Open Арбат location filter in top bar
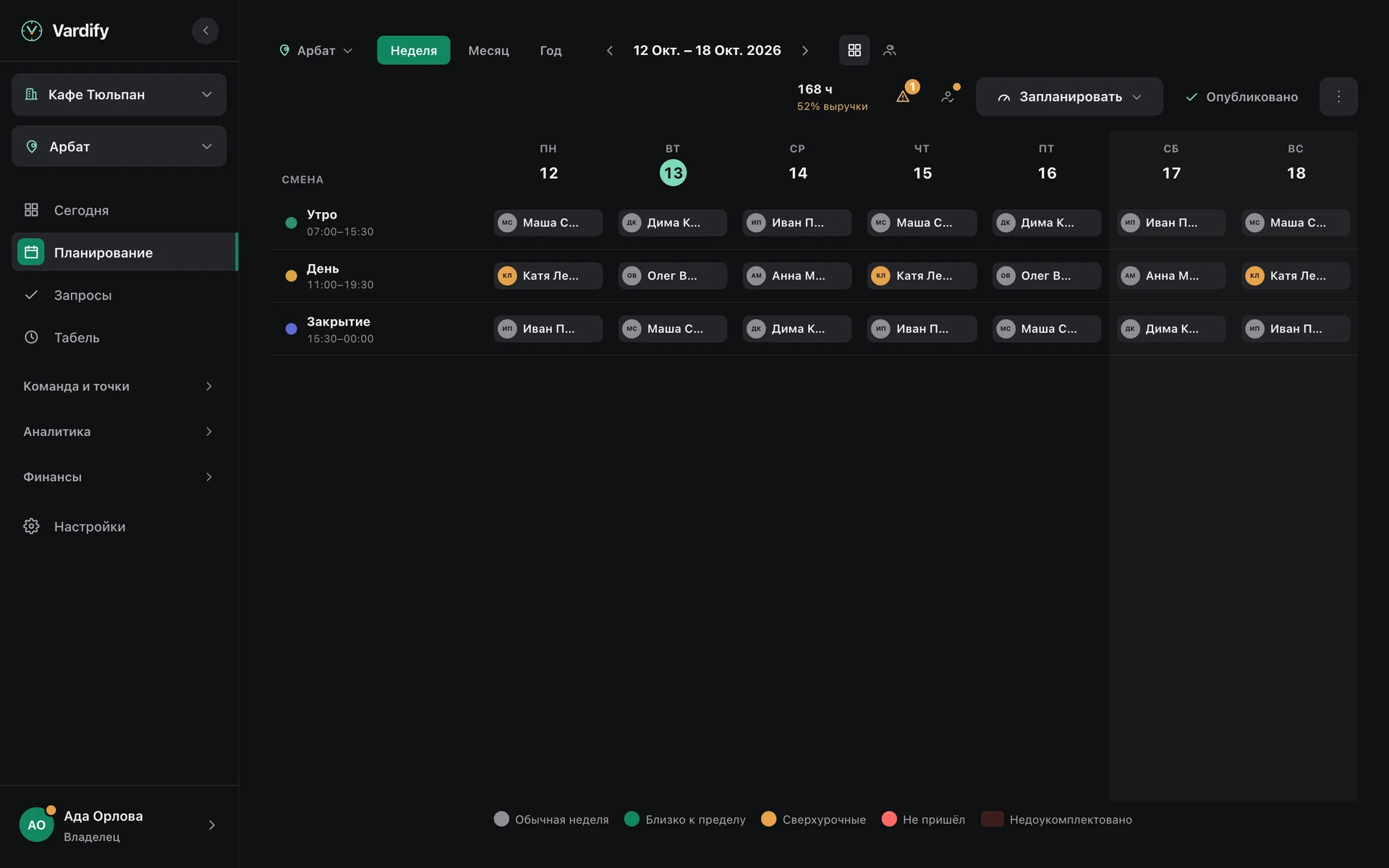The image size is (1389, 868). (x=316, y=51)
